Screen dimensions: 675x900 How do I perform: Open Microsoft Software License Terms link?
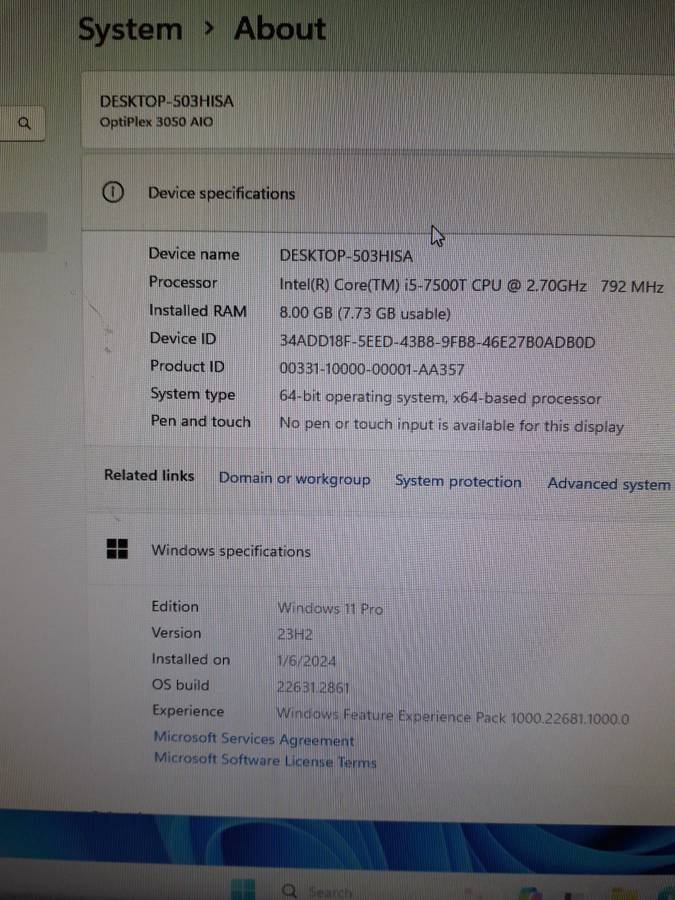click(265, 761)
